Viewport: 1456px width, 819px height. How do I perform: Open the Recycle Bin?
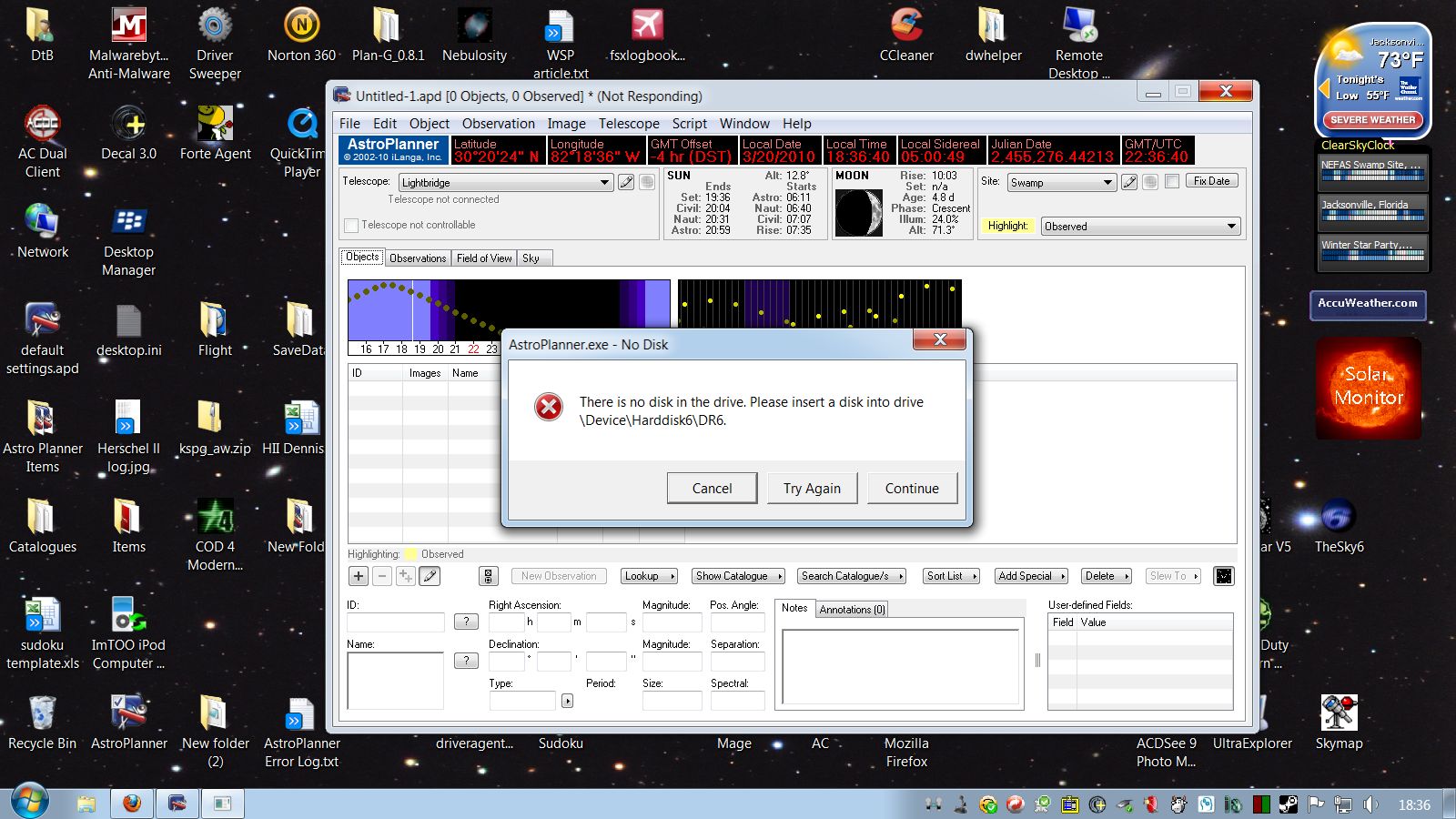tap(42, 723)
